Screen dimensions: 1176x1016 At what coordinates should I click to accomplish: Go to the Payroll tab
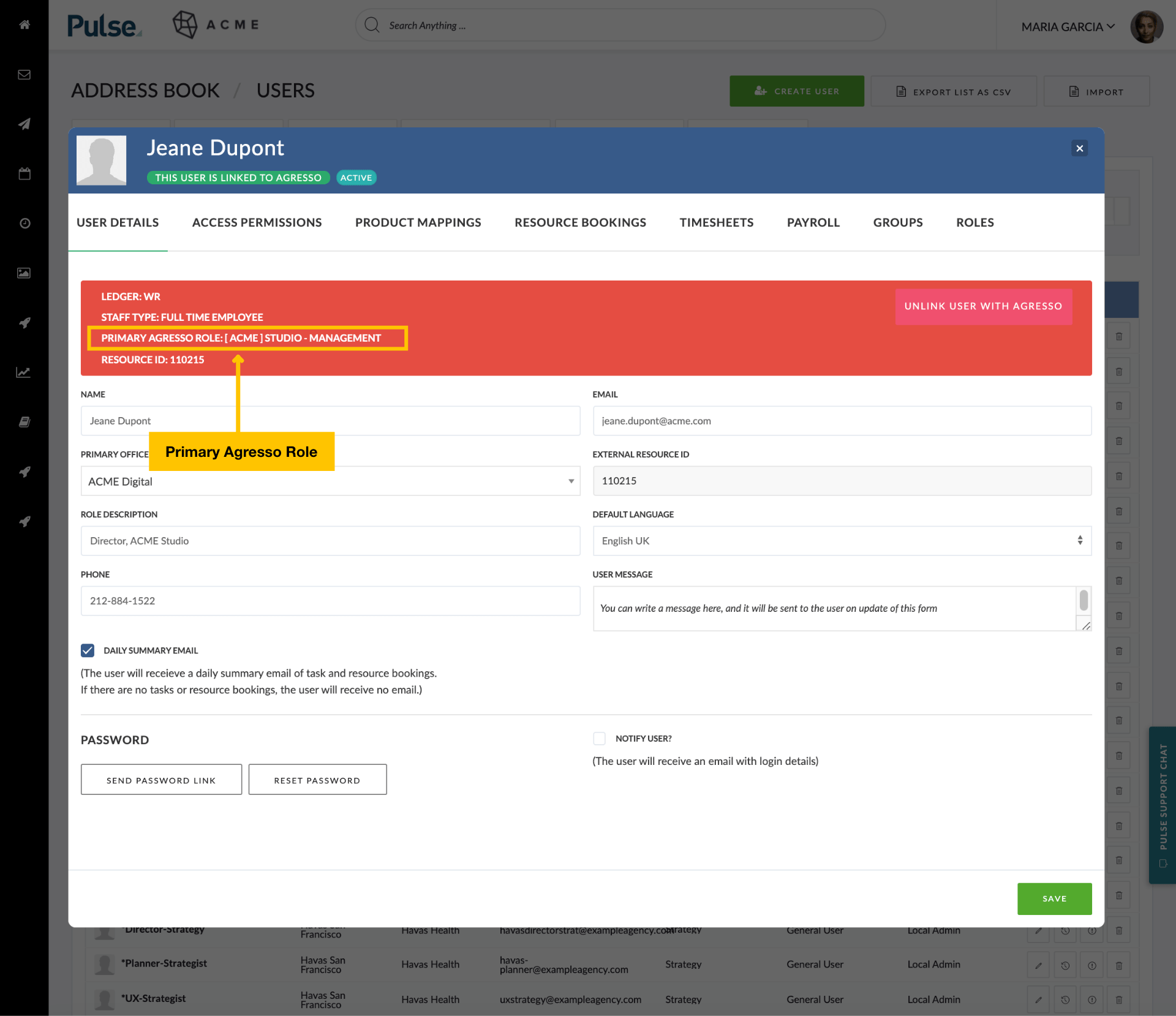(x=813, y=222)
